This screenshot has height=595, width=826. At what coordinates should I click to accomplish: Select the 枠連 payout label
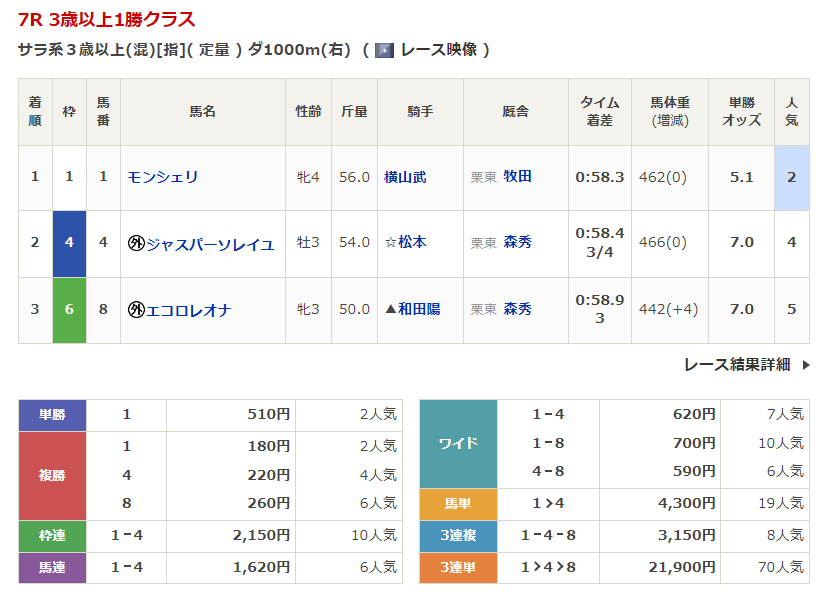[x=52, y=536]
